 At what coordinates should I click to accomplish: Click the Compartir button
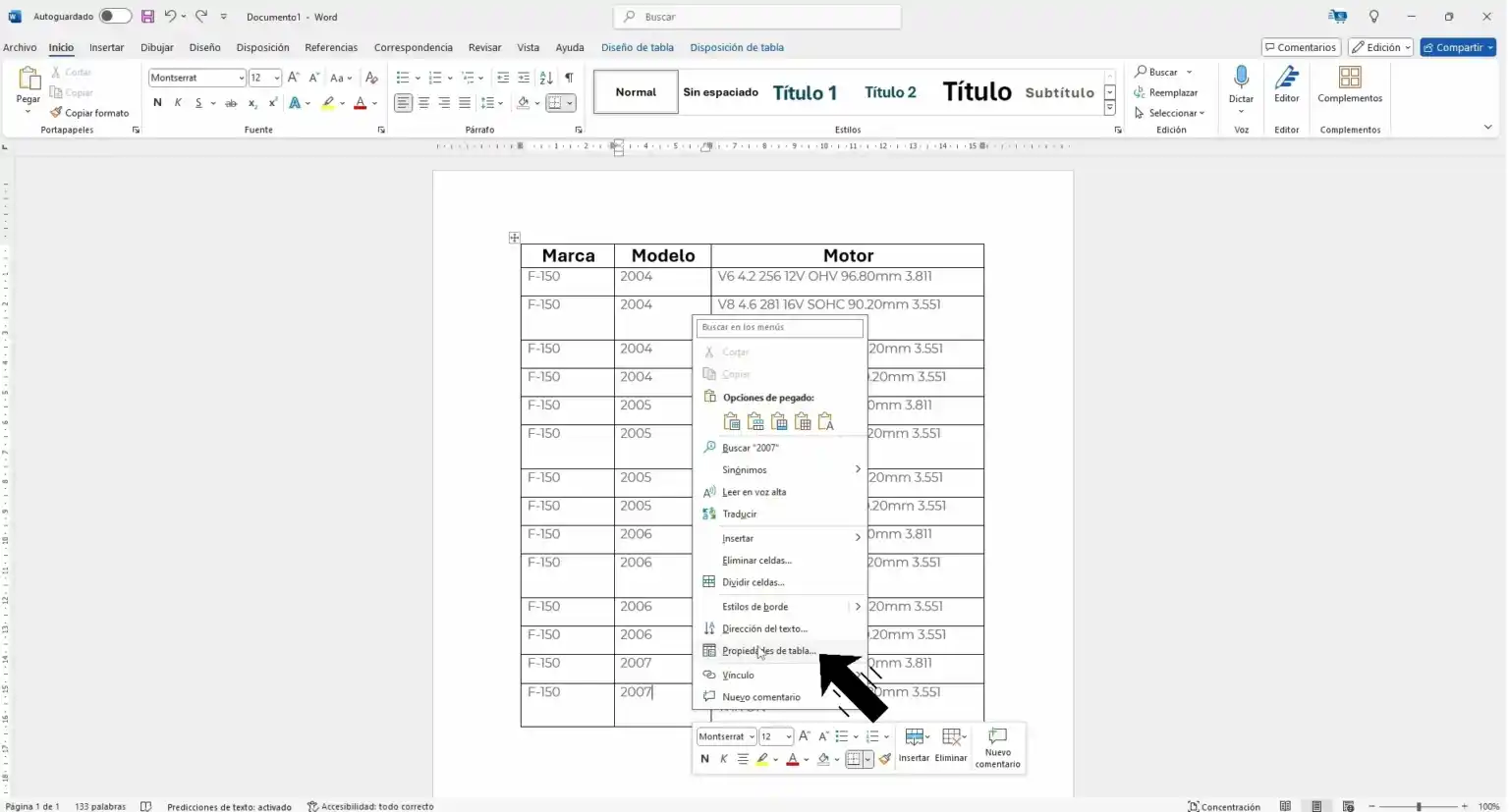tap(1458, 47)
